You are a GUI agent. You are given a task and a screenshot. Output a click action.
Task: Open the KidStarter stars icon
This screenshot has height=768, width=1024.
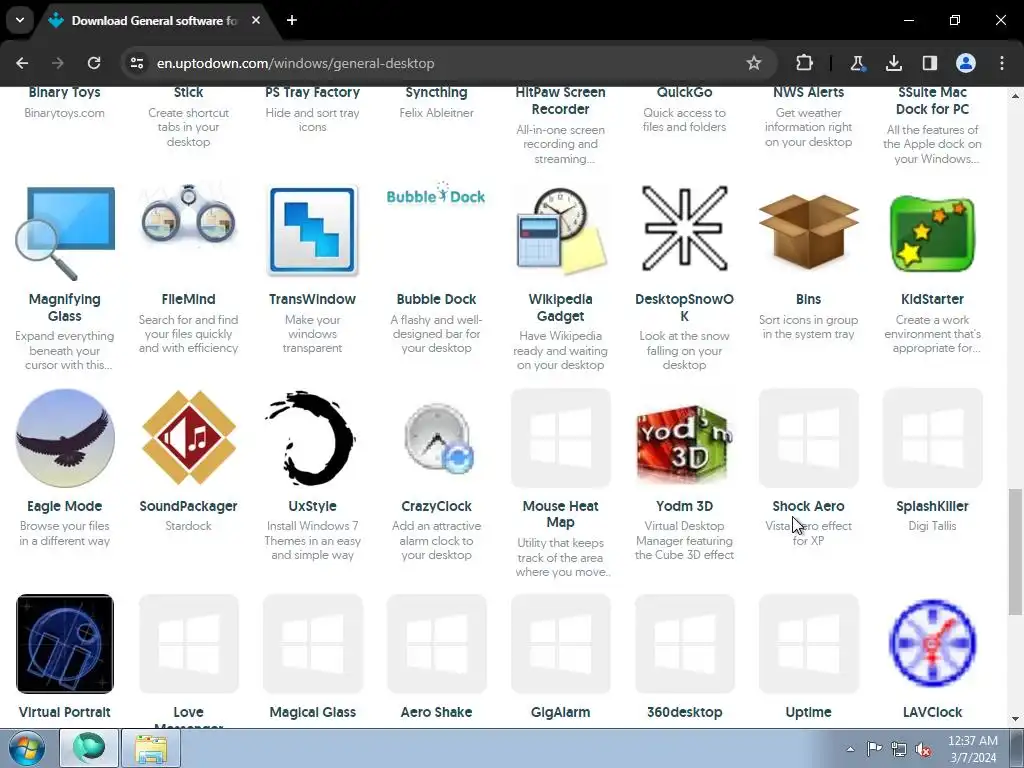tap(932, 234)
